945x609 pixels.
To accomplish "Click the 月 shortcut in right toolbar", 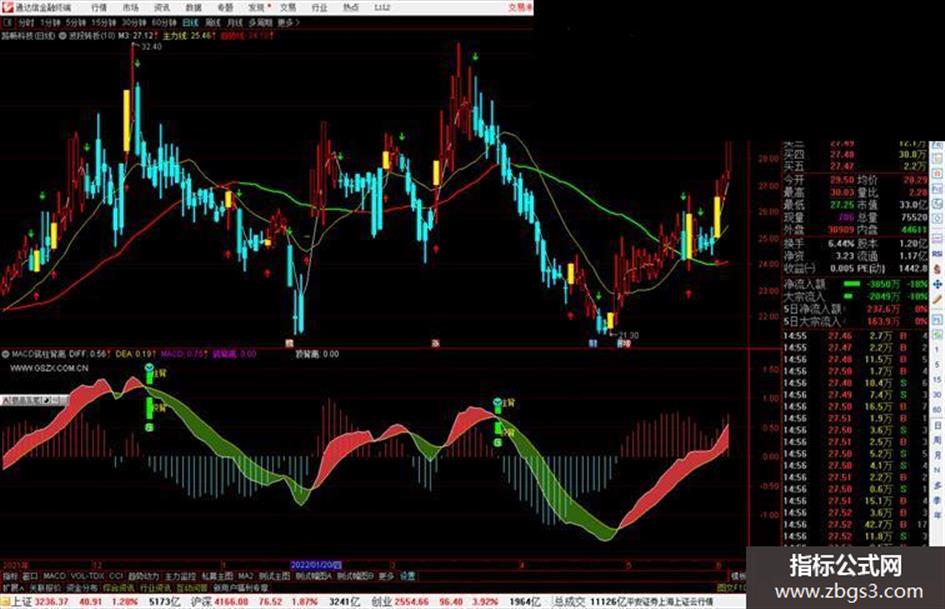I will (x=937, y=456).
